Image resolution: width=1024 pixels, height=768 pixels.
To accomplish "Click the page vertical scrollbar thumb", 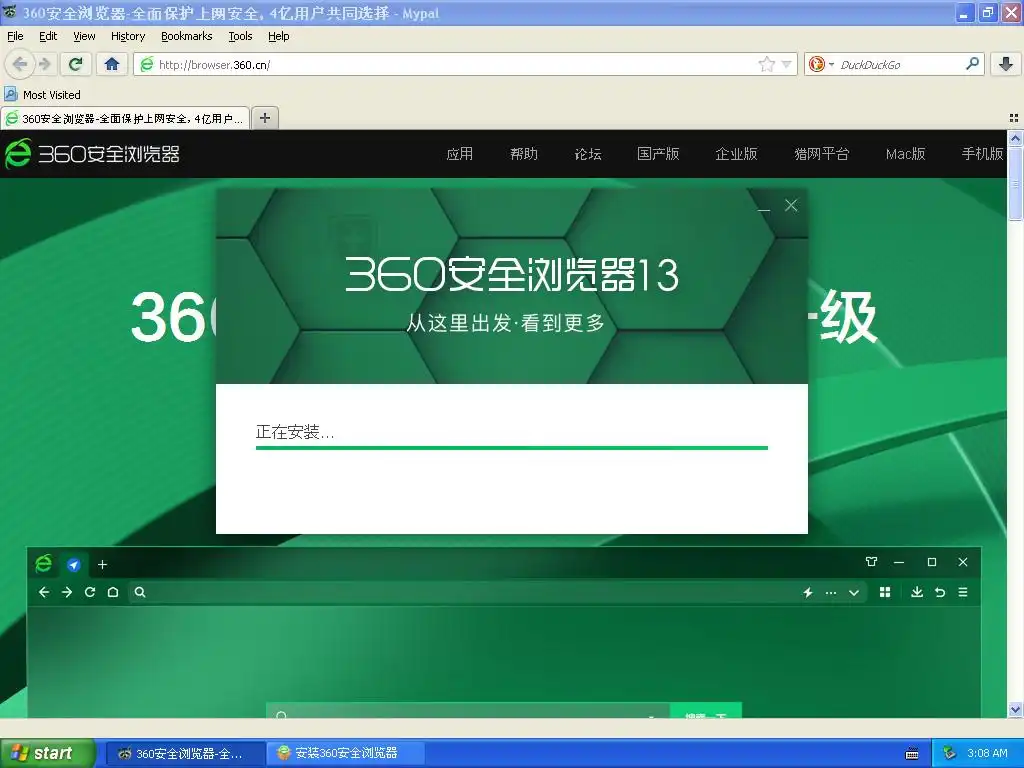I will pos(1015,184).
